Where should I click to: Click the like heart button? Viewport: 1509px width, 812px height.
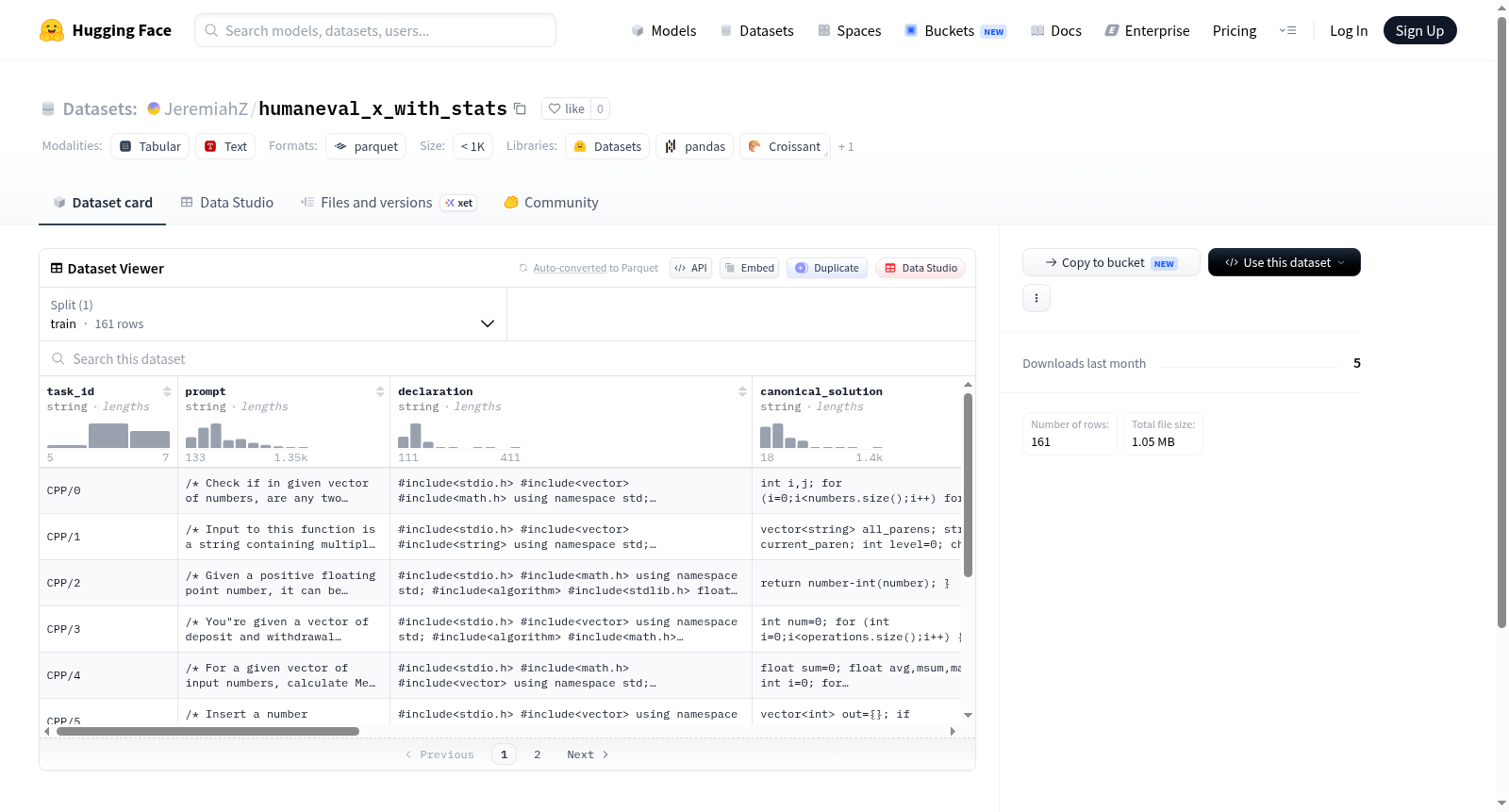tap(567, 108)
